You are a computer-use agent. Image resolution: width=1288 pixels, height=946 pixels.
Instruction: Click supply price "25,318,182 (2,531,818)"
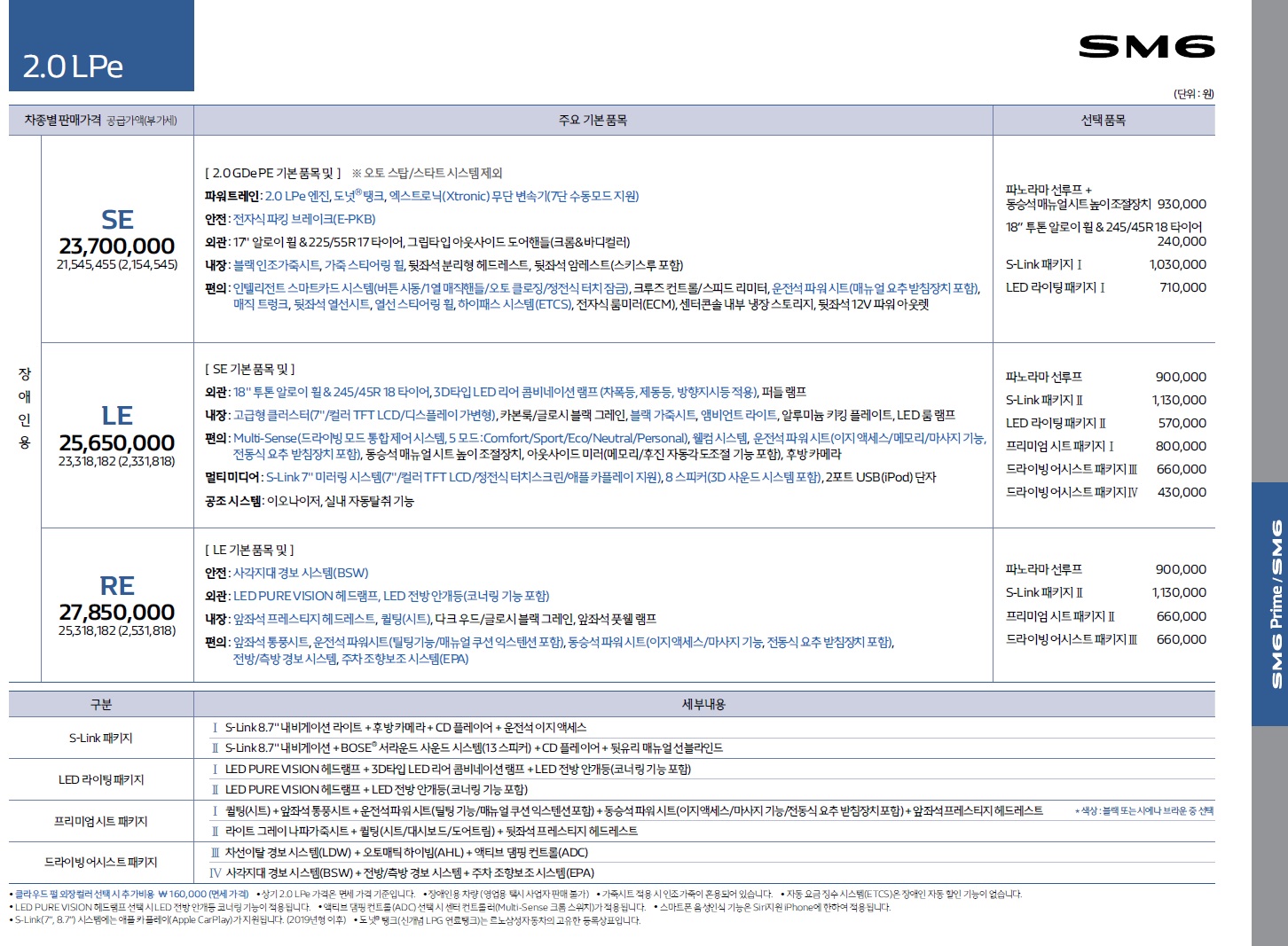pos(117,630)
